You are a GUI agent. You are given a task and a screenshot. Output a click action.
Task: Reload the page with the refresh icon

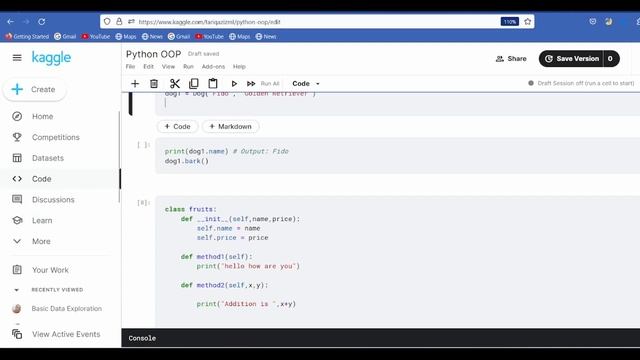[x=42, y=22]
